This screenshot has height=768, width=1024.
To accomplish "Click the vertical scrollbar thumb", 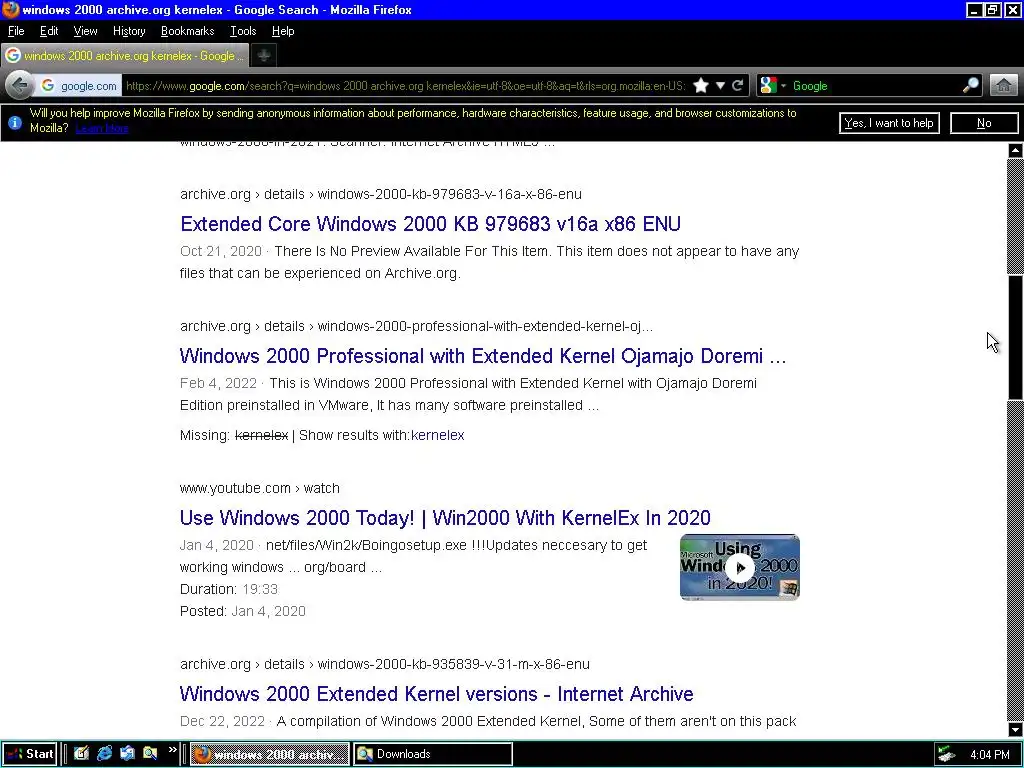I will click(1015, 337).
